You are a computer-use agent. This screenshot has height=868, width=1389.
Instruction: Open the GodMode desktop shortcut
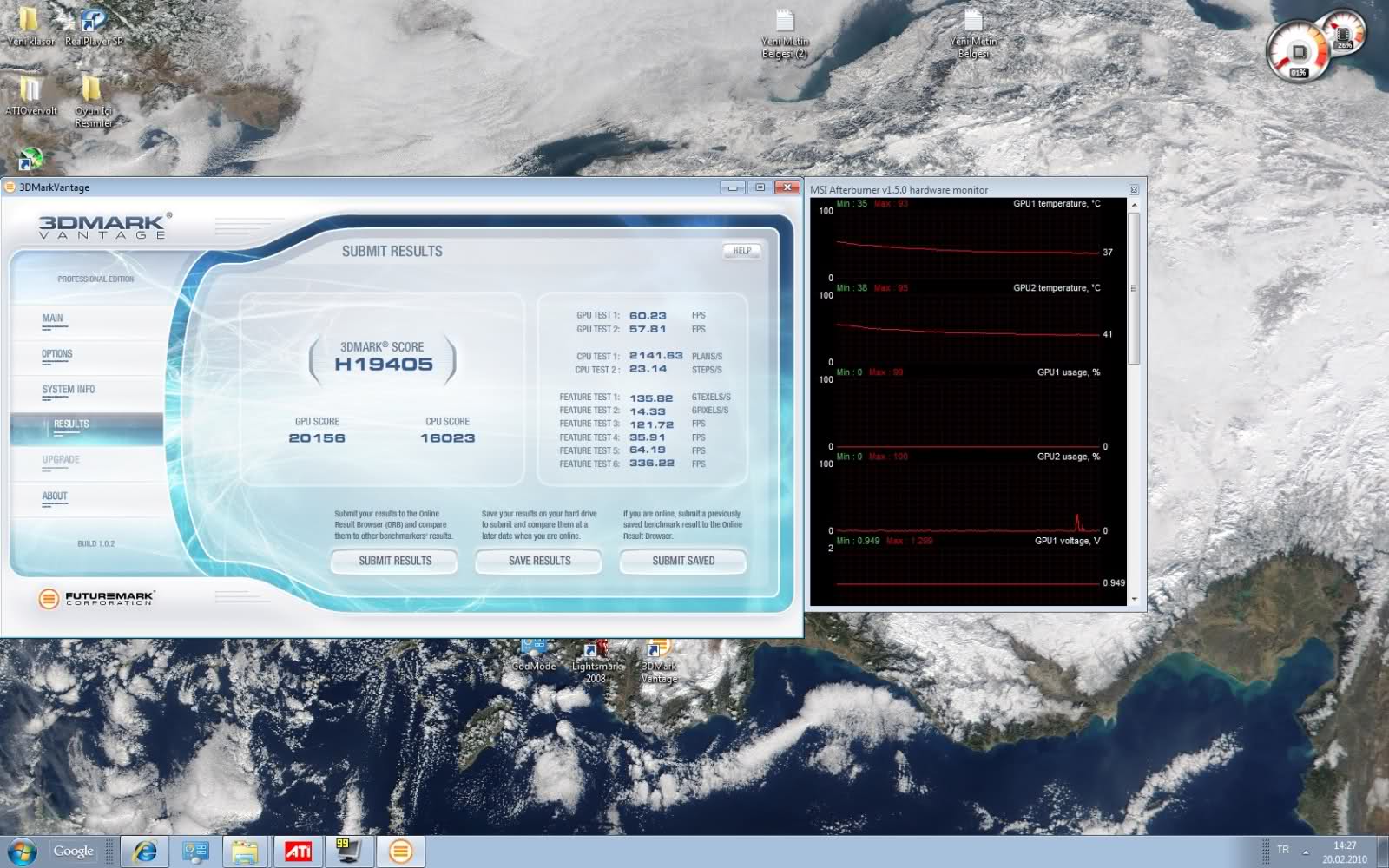click(533, 656)
